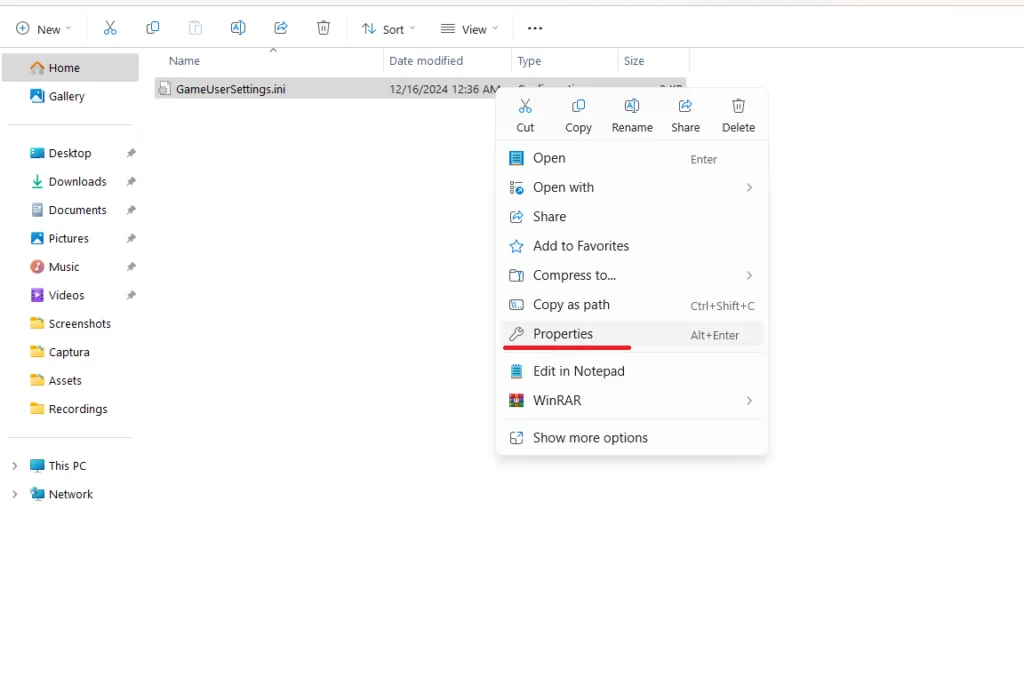The width and height of the screenshot is (1024, 676).
Task: Choose Copy in the context menu
Action: click(578, 116)
